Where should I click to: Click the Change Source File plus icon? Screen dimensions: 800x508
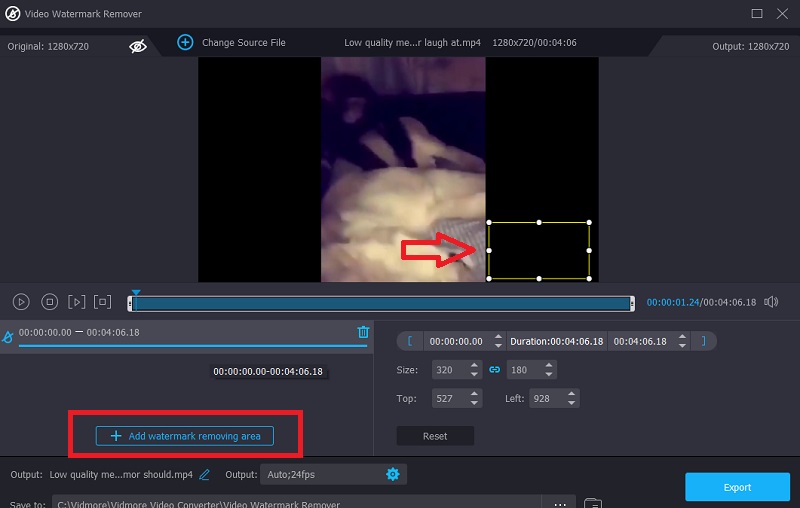tap(185, 42)
